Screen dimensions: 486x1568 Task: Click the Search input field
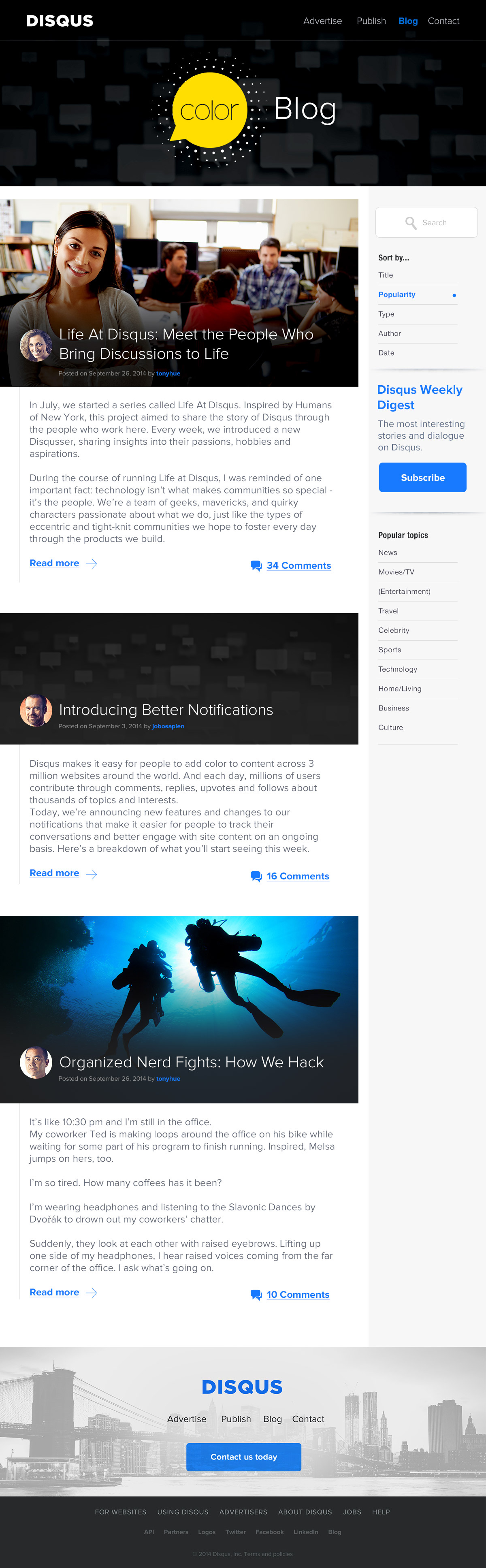(x=426, y=223)
